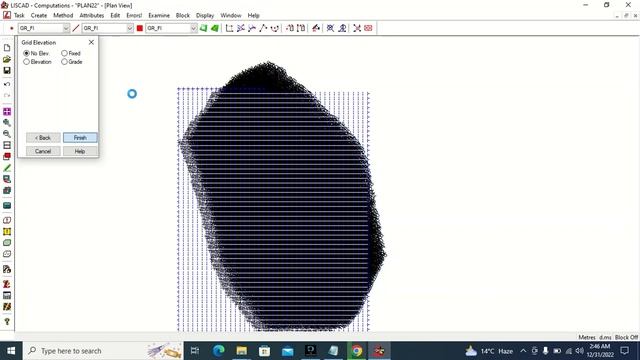Click the red dot point icon in top toolbar
Image resolution: width=640 pixels, height=360 pixels.
[11, 28]
